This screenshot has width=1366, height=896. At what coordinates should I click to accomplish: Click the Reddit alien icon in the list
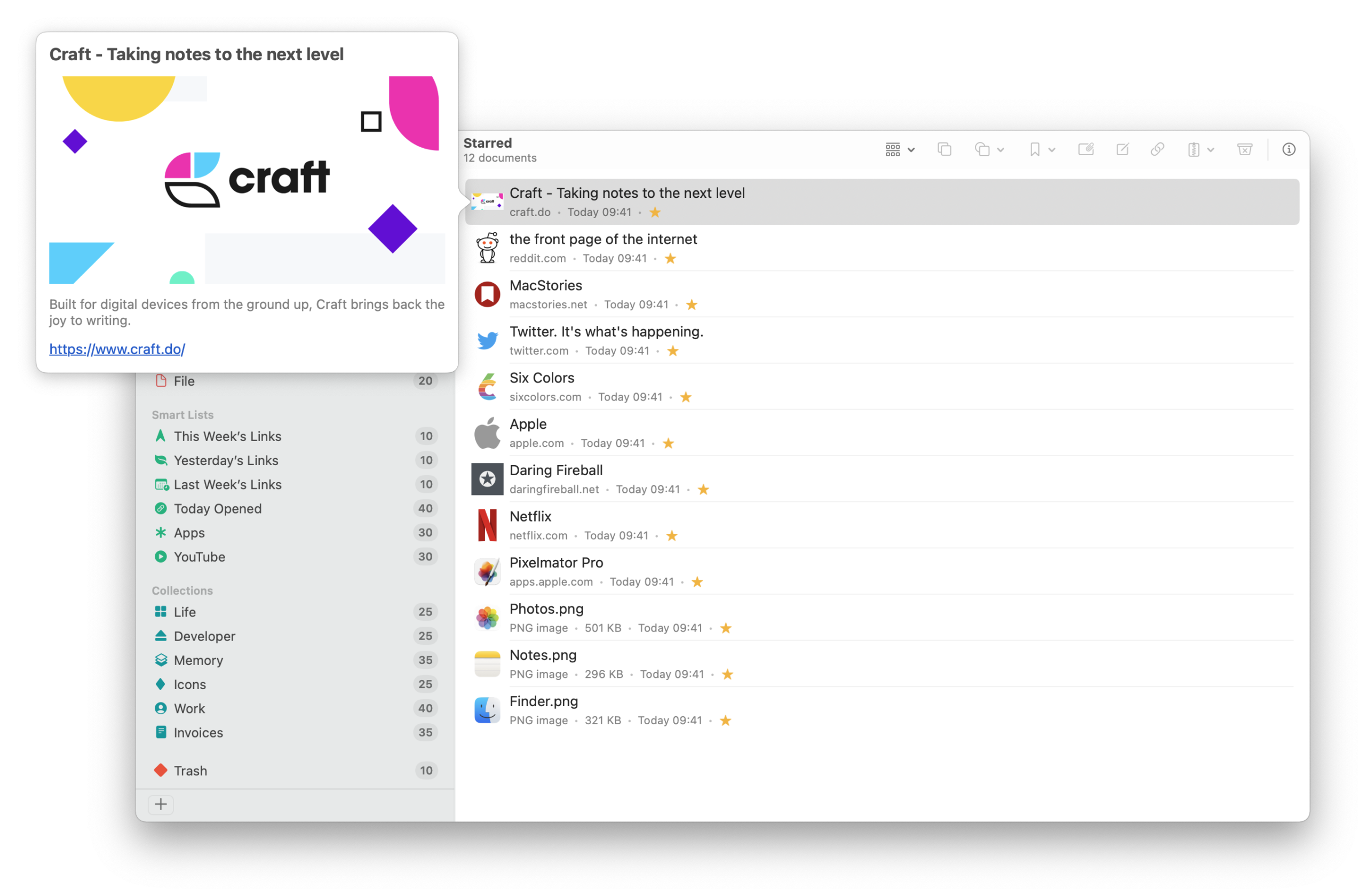pos(487,248)
